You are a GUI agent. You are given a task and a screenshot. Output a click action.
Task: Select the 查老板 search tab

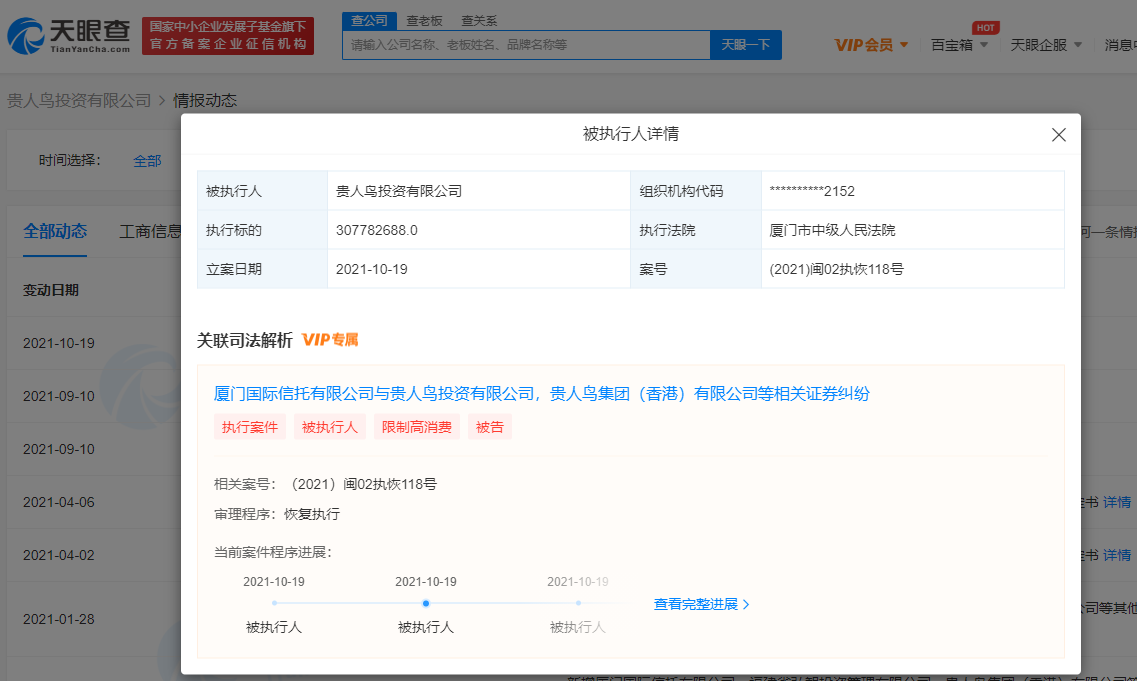coord(424,21)
